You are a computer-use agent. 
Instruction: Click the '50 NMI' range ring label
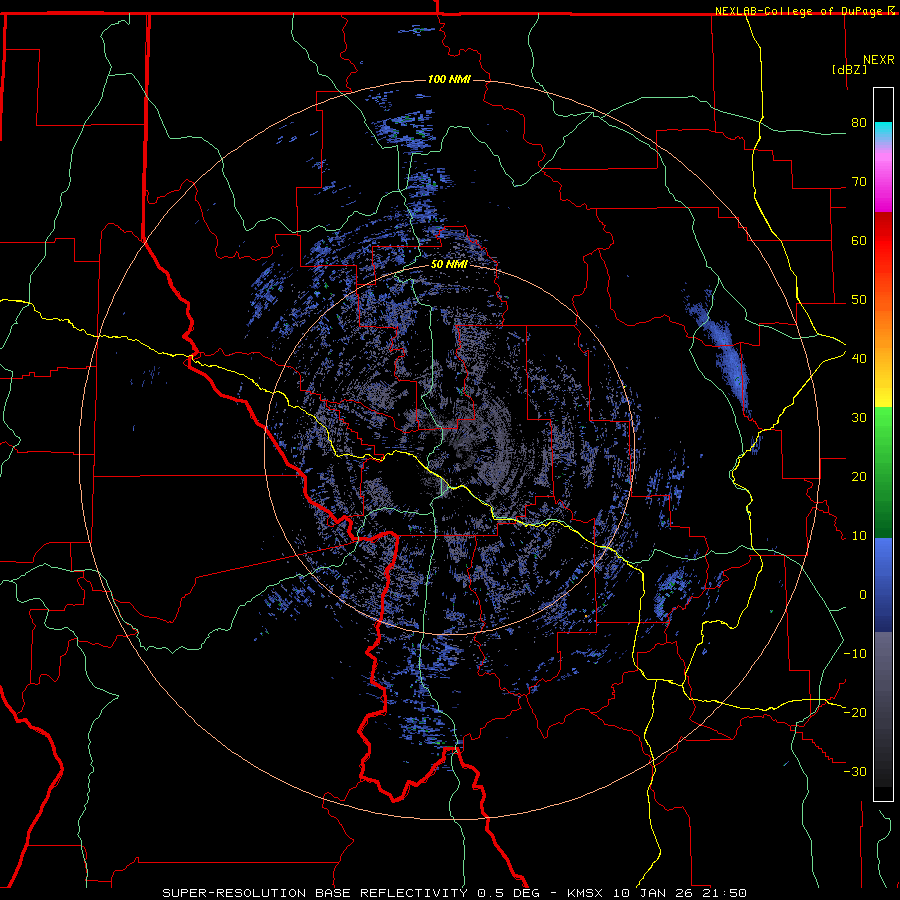[449, 265]
